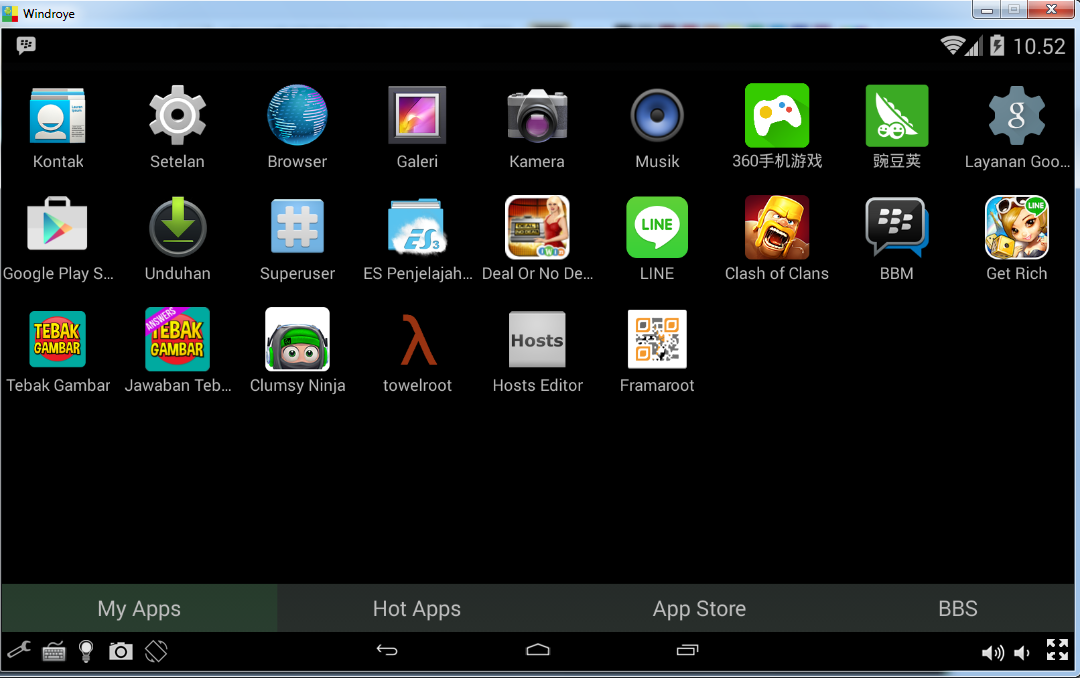Launch the Hosts Editor app
Viewport: 1080px width, 678px height.
tap(537, 339)
